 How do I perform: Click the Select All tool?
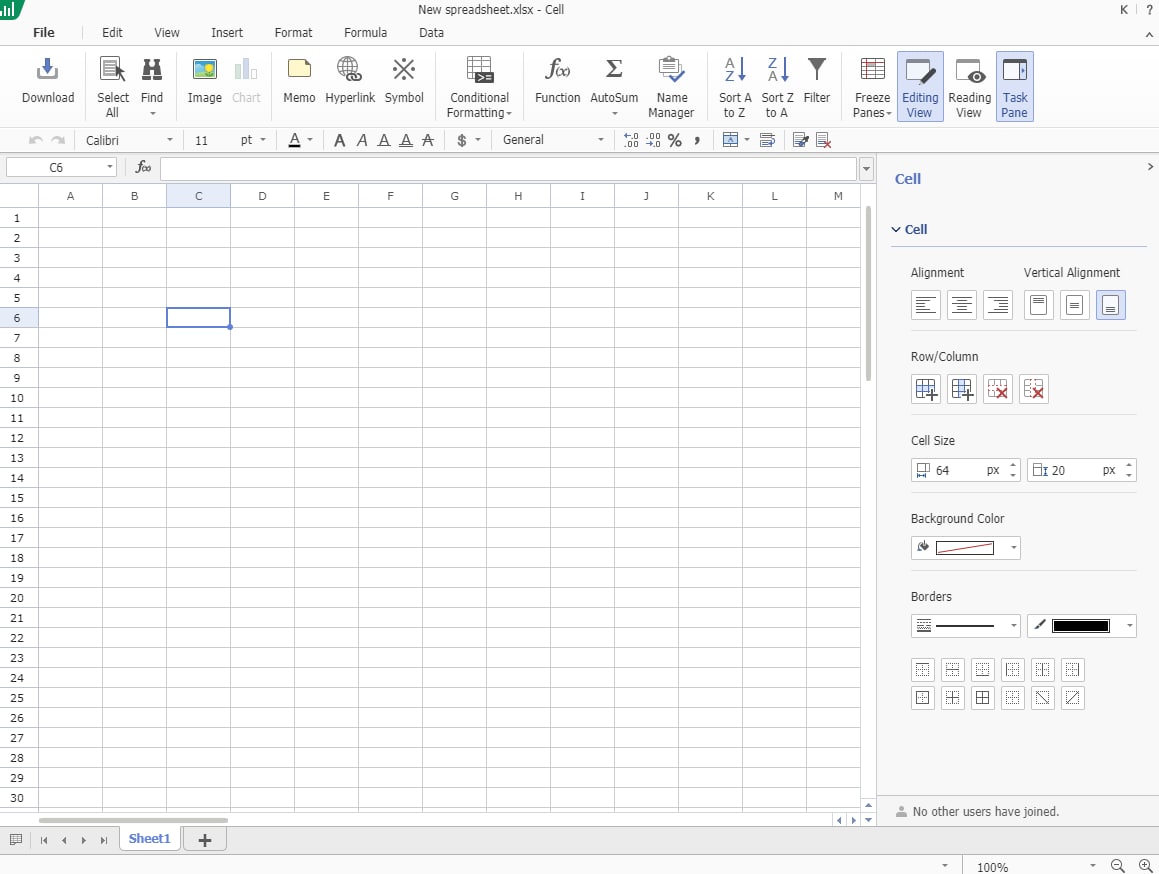(x=112, y=87)
